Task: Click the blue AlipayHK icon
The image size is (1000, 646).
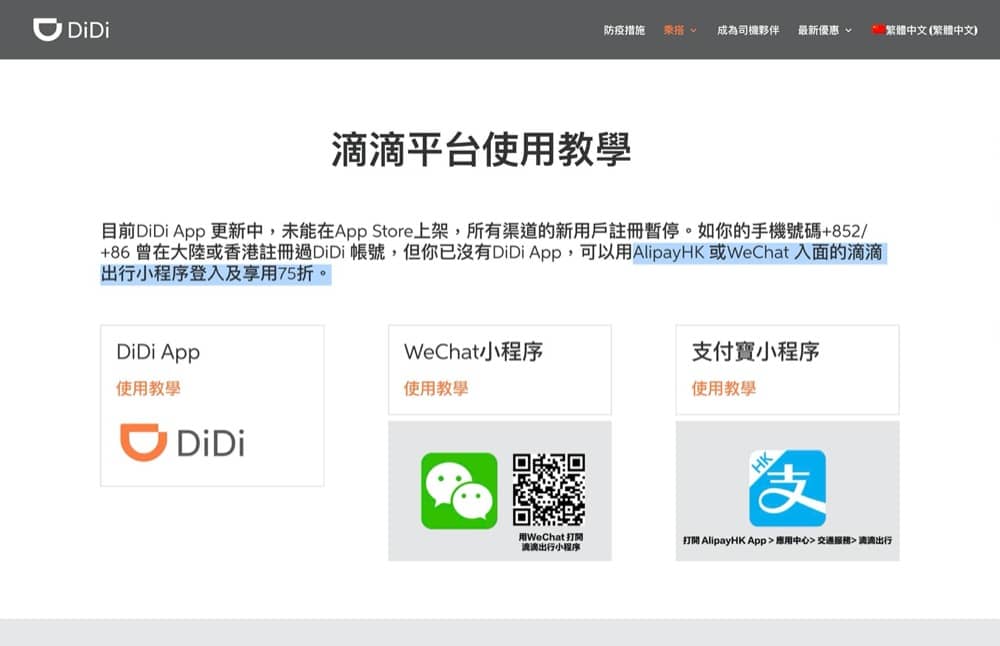Action: (x=787, y=488)
